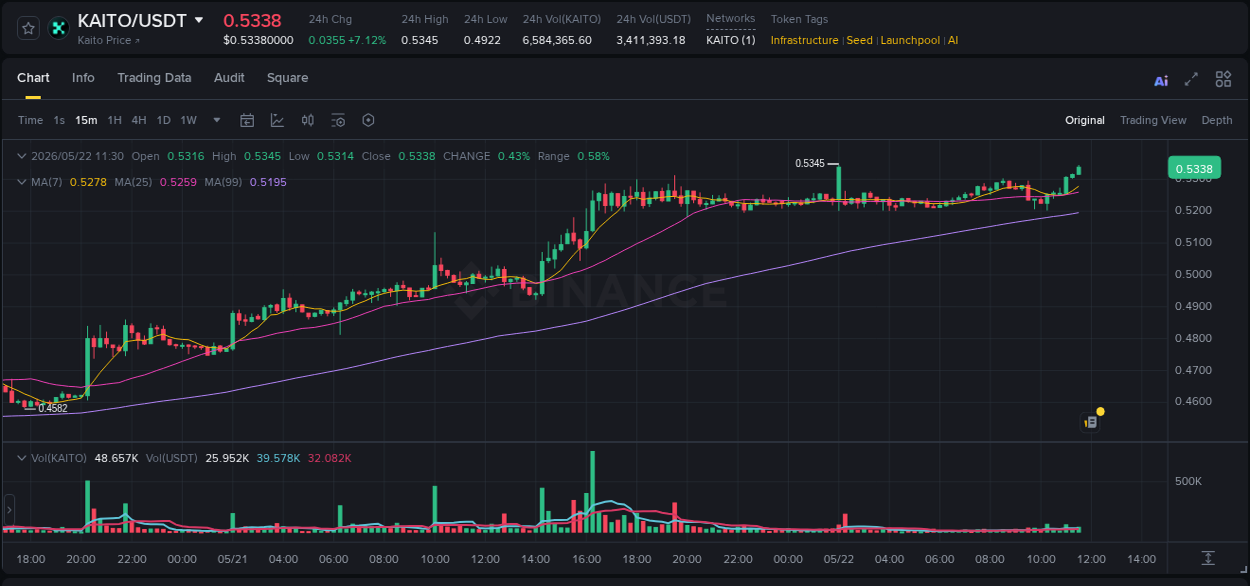Image resolution: width=1250 pixels, height=586 pixels.
Task: Click the Seed token tag
Action: click(860, 40)
